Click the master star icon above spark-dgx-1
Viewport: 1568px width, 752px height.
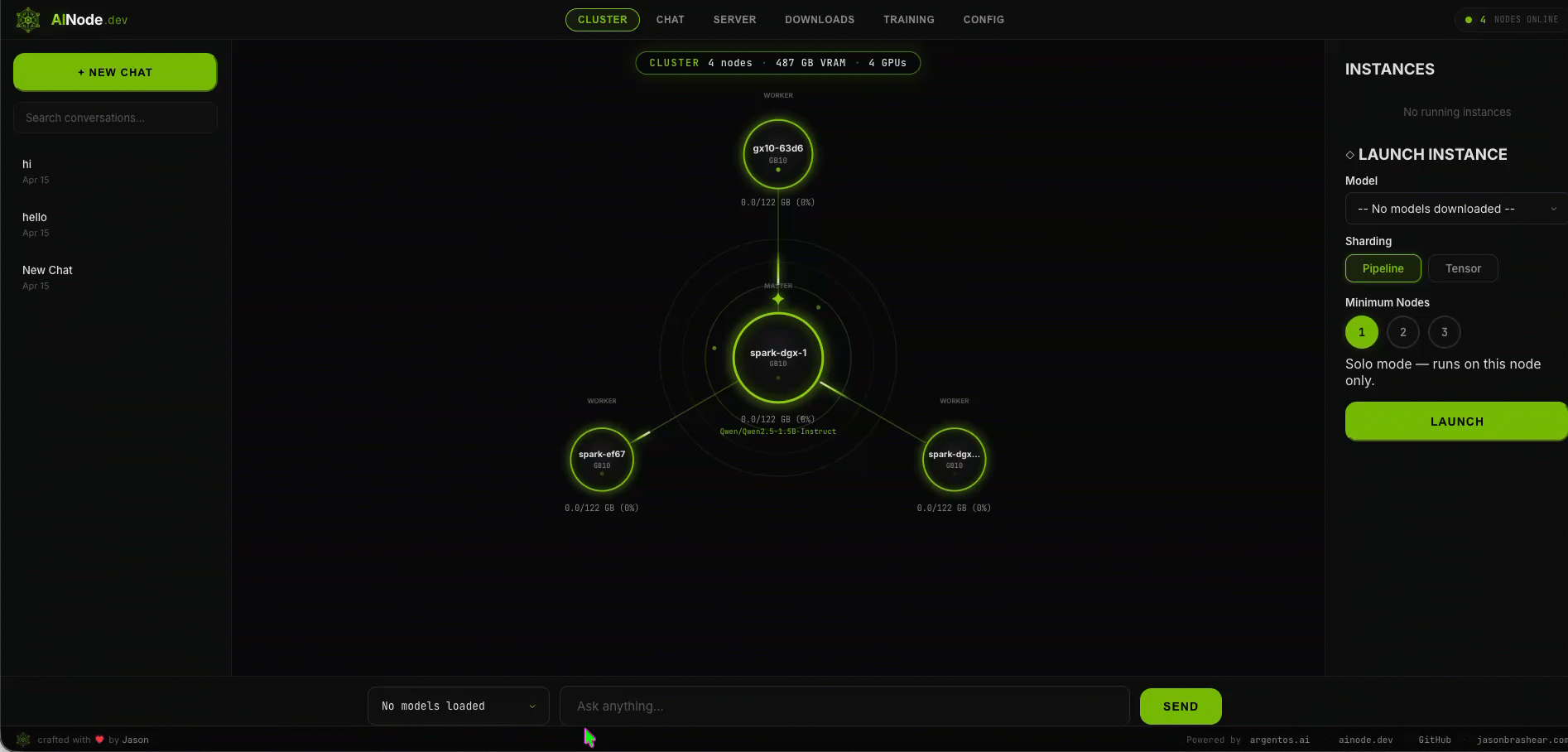tap(778, 298)
